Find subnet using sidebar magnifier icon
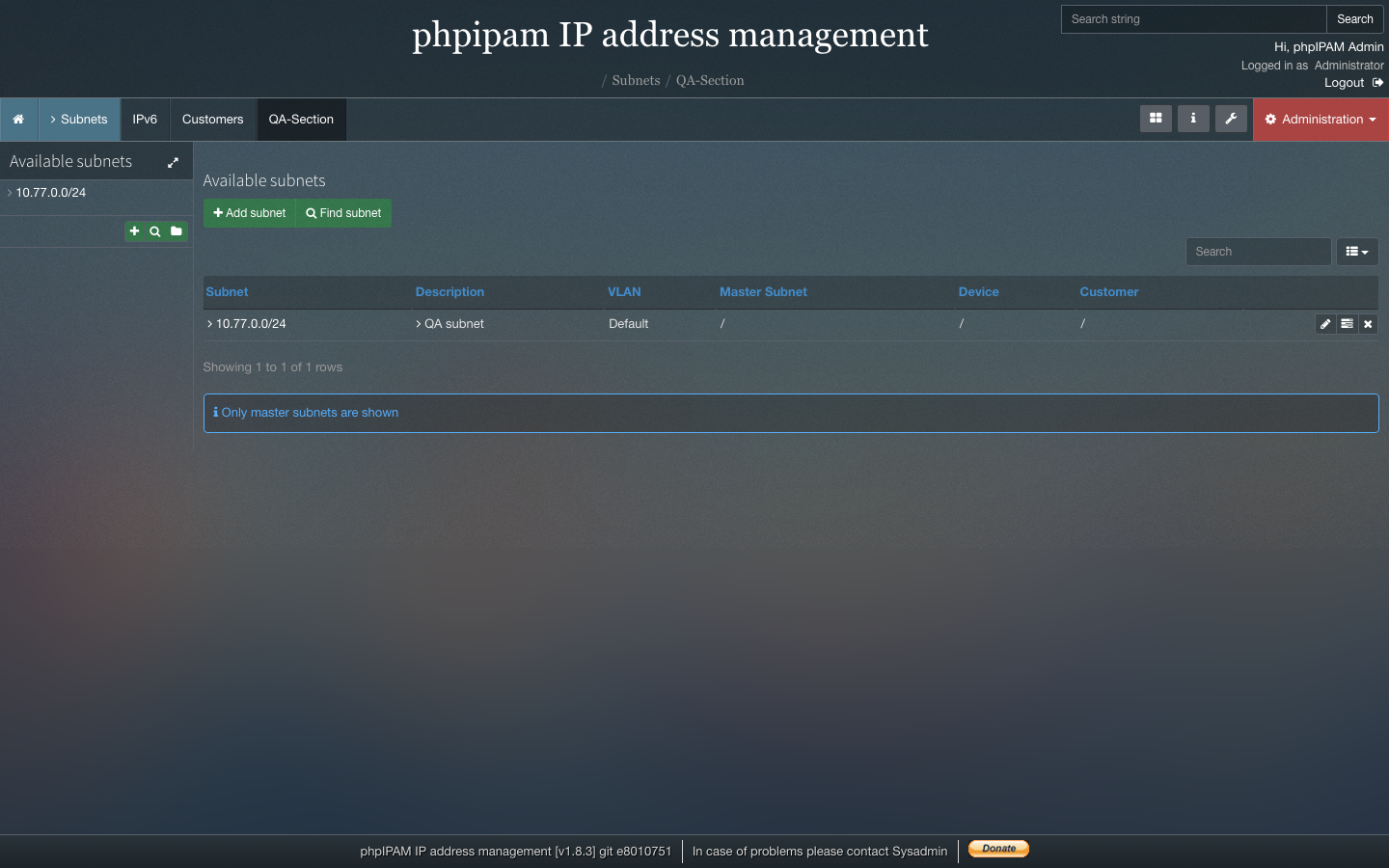The image size is (1389, 868). [154, 231]
